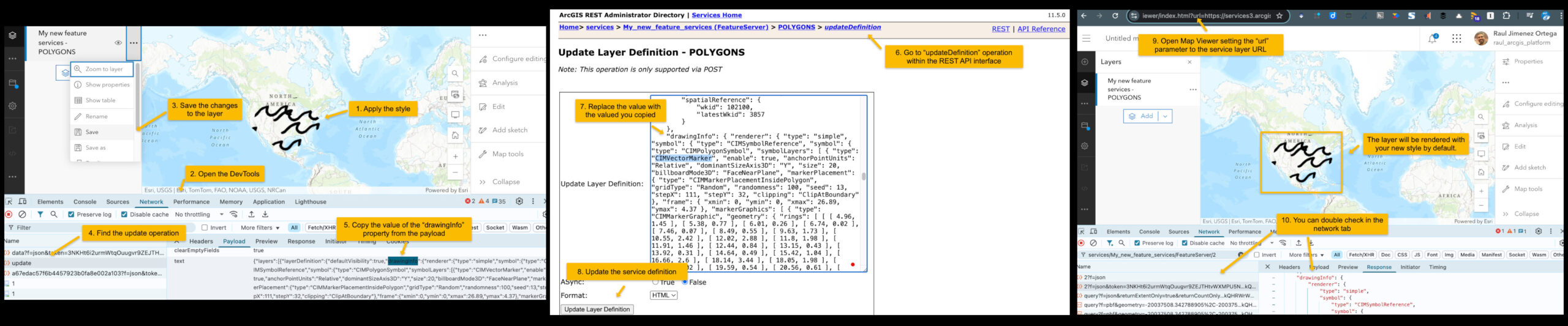Click bookmark star in right browser
1568x326 pixels.
1279,16
